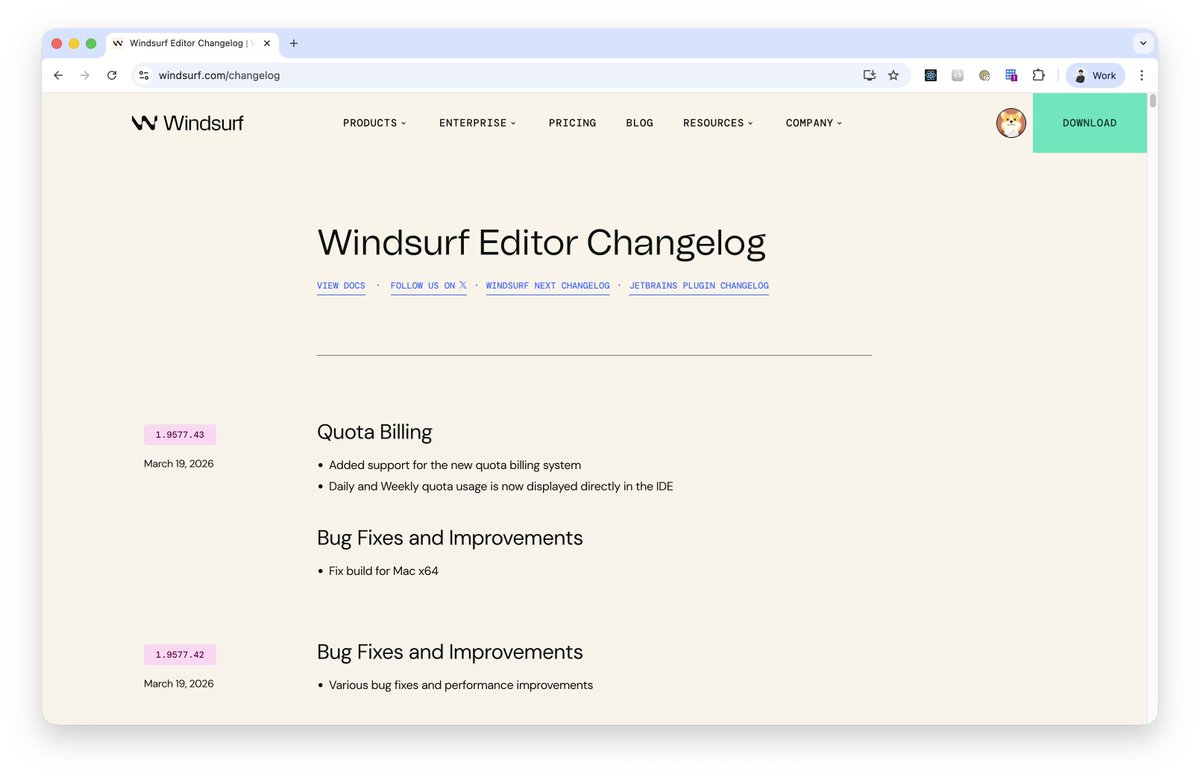
Task: Open the cookie extension icon
Action: (x=985, y=75)
